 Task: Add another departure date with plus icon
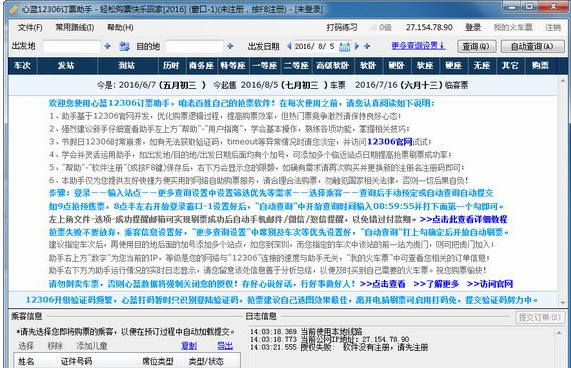pos(367,46)
